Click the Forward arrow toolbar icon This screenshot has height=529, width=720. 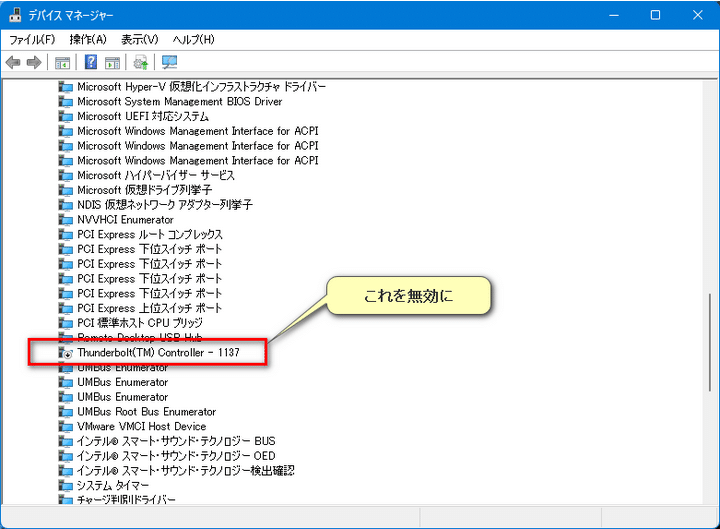coord(34,62)
